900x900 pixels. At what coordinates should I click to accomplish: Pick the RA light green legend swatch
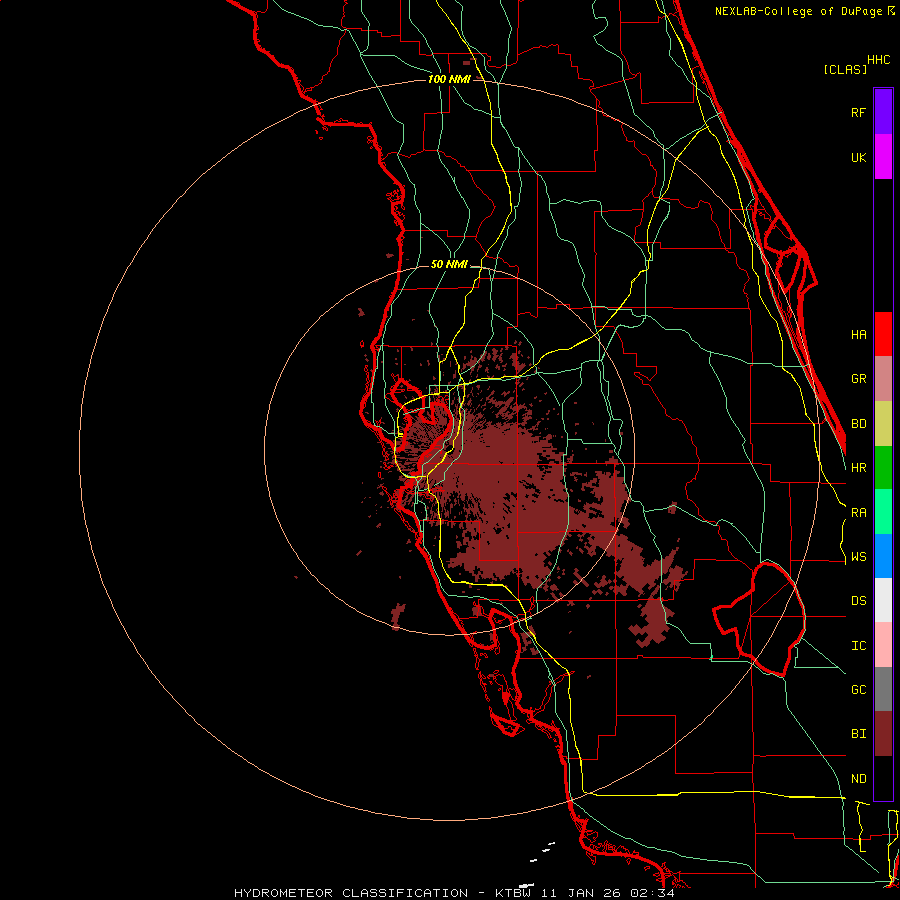pos(883,512)
